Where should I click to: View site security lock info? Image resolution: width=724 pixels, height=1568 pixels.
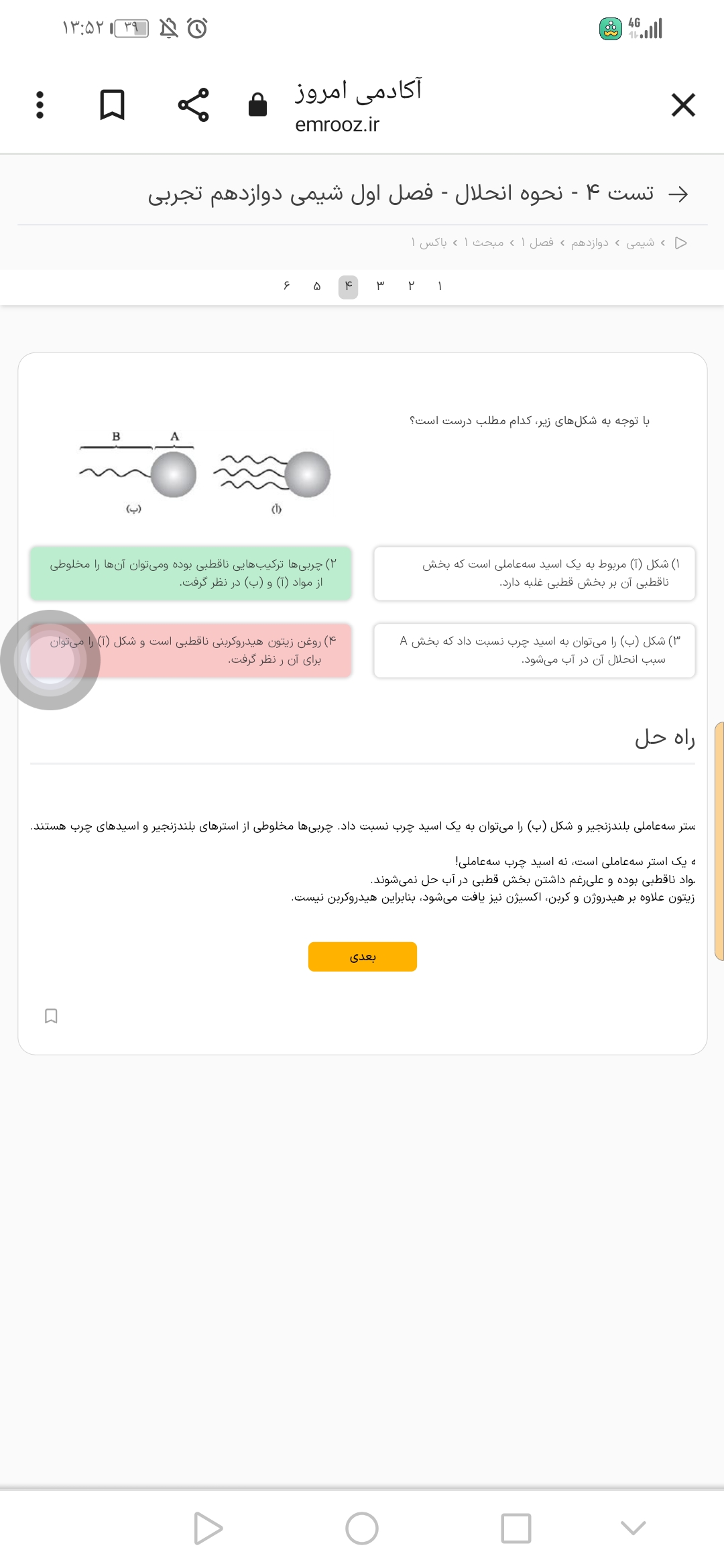[x=257, y=105]
